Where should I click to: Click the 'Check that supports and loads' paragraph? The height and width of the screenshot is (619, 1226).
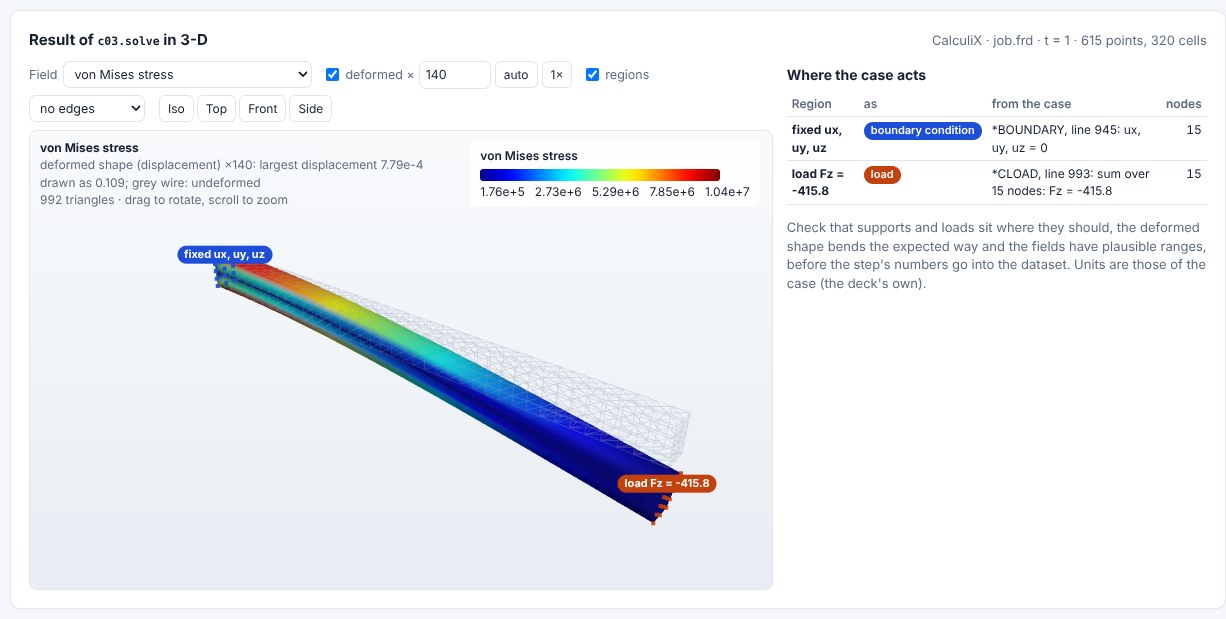coord(997,255)
